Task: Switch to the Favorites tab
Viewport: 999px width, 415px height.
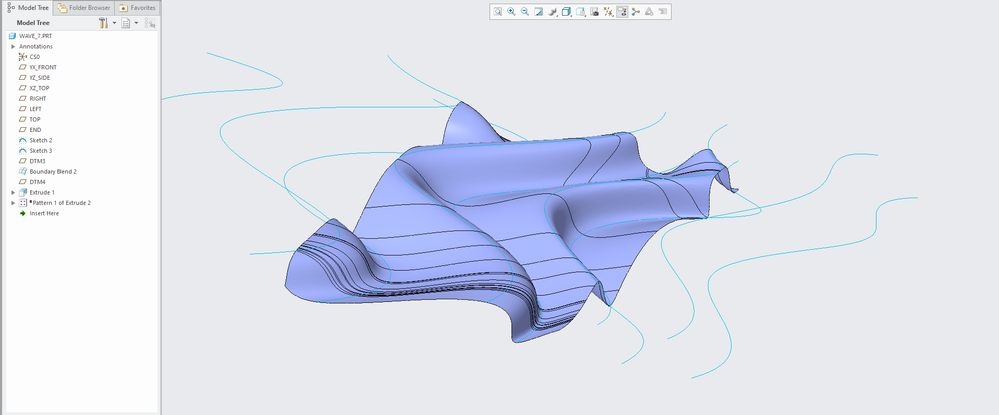Action: tap(137, 7)
